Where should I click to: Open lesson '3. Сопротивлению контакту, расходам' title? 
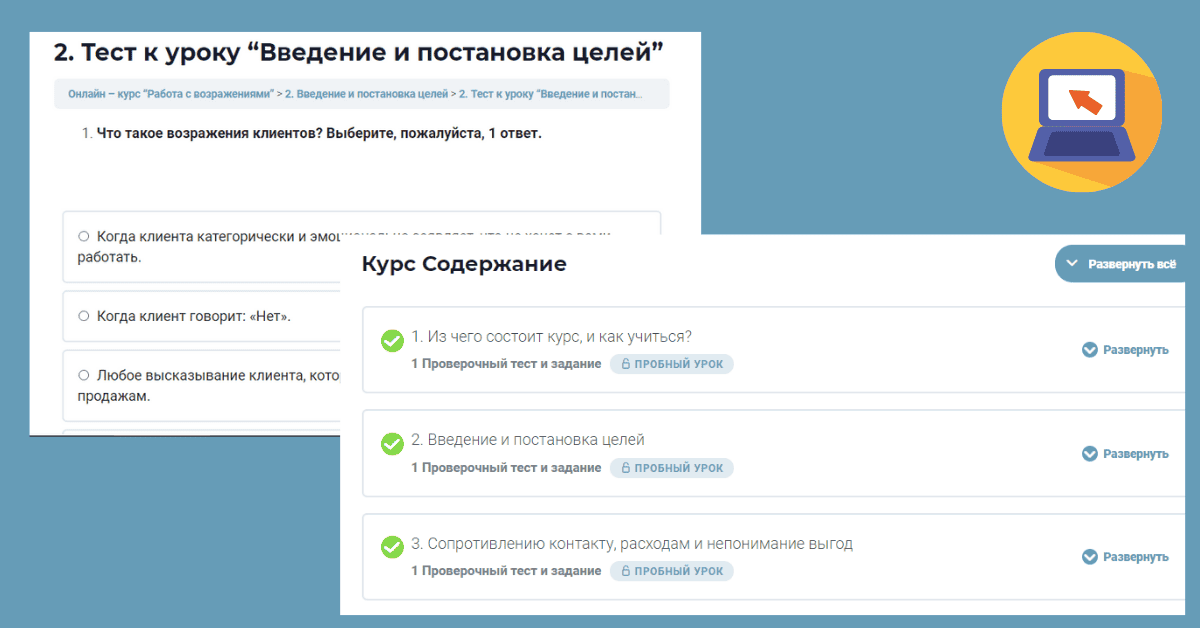(x=631, y=544)
